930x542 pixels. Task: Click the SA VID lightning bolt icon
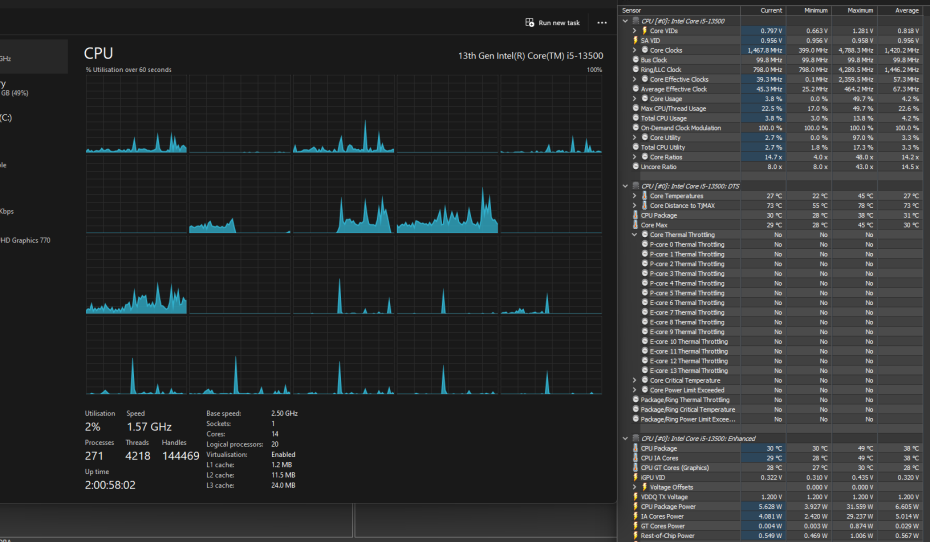coord(636,40)
